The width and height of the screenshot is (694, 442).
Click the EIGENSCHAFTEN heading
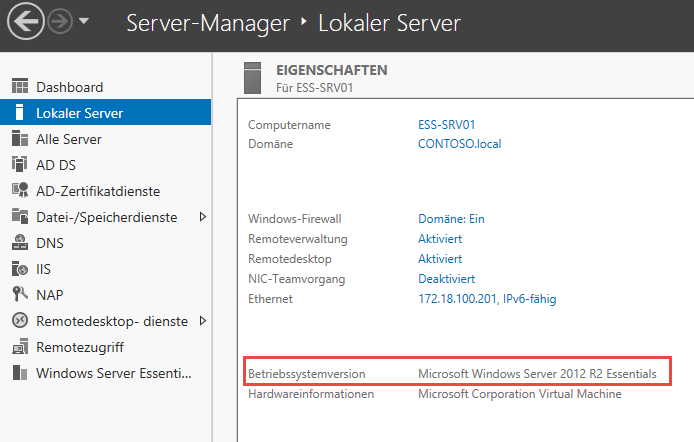pos(332,70)
